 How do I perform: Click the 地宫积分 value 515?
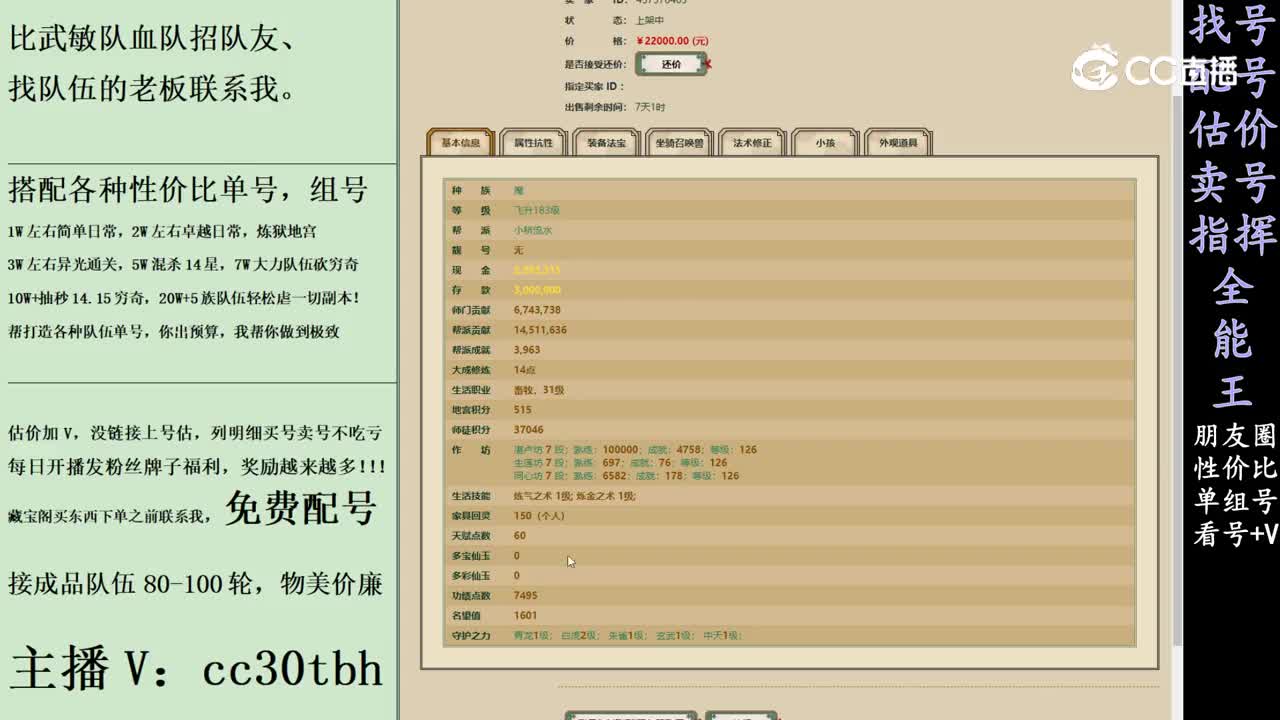(x=522, y=410)
